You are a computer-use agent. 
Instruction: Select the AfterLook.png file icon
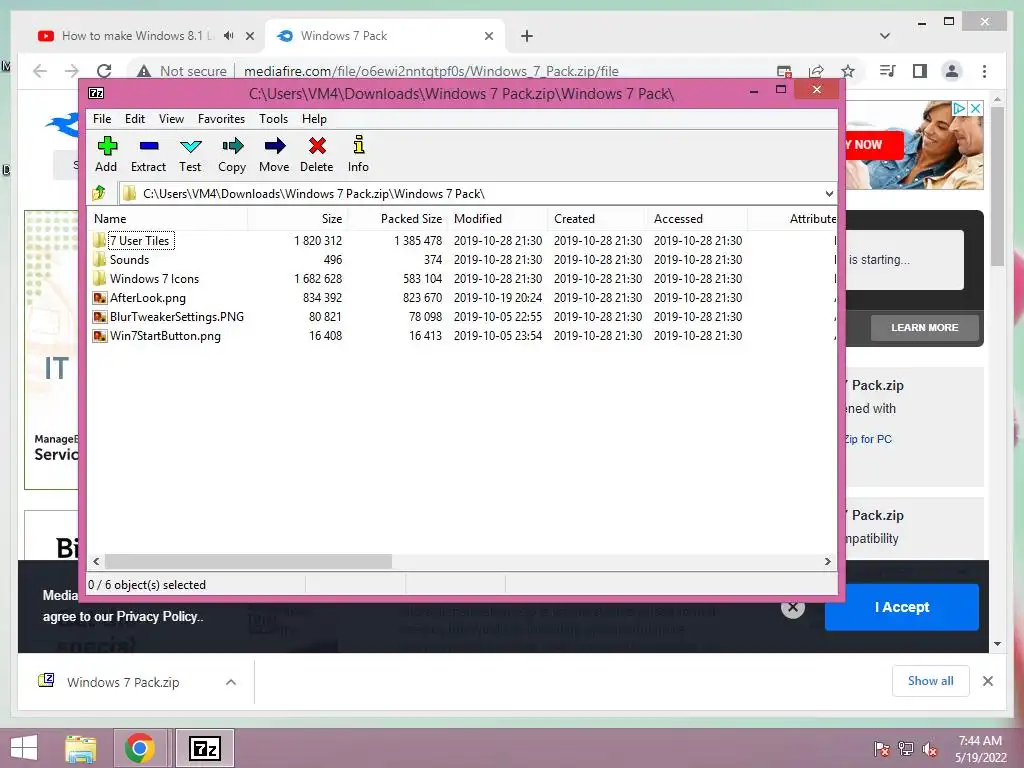99,298
